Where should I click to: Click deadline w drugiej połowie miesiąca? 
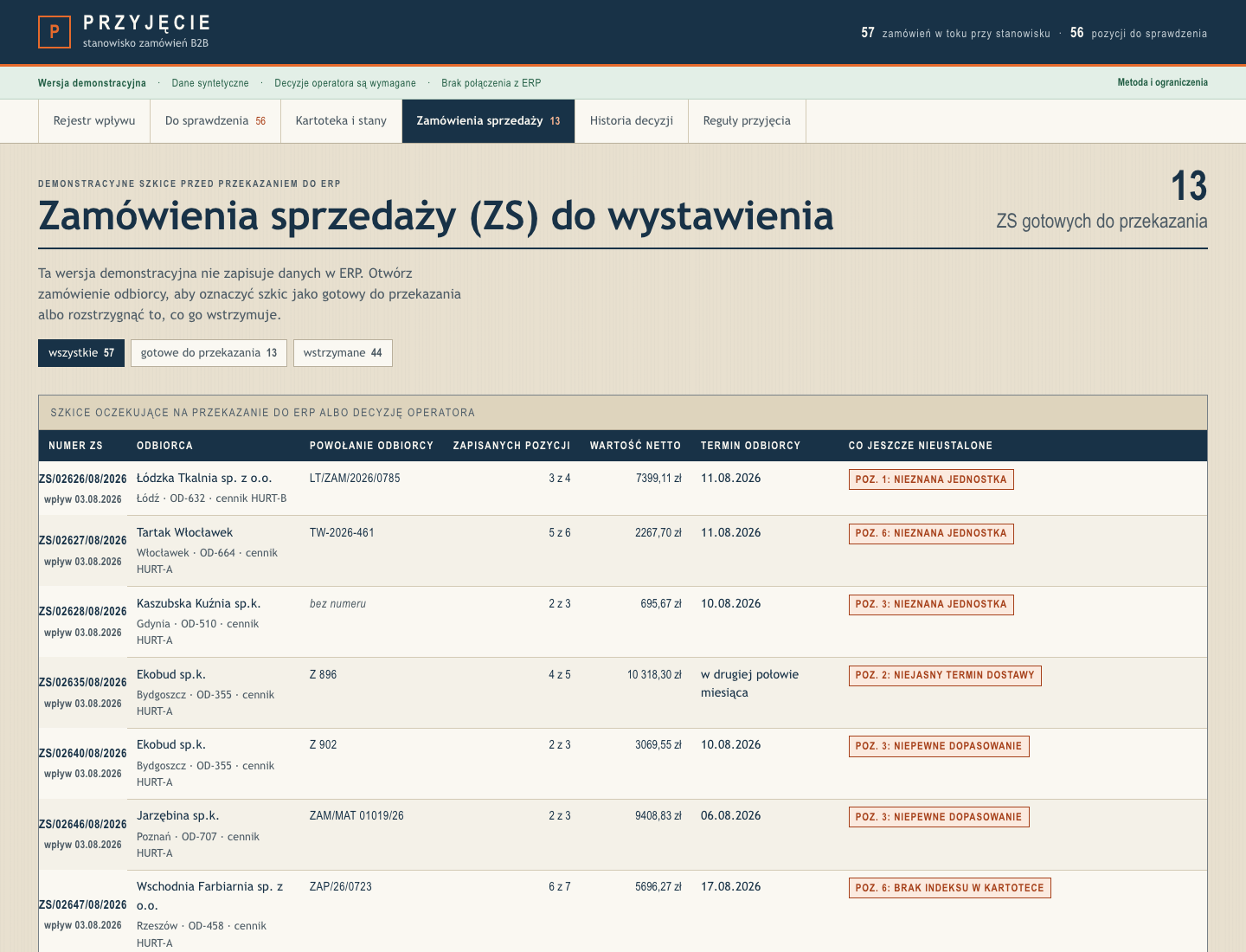click(x=749, y=684)
